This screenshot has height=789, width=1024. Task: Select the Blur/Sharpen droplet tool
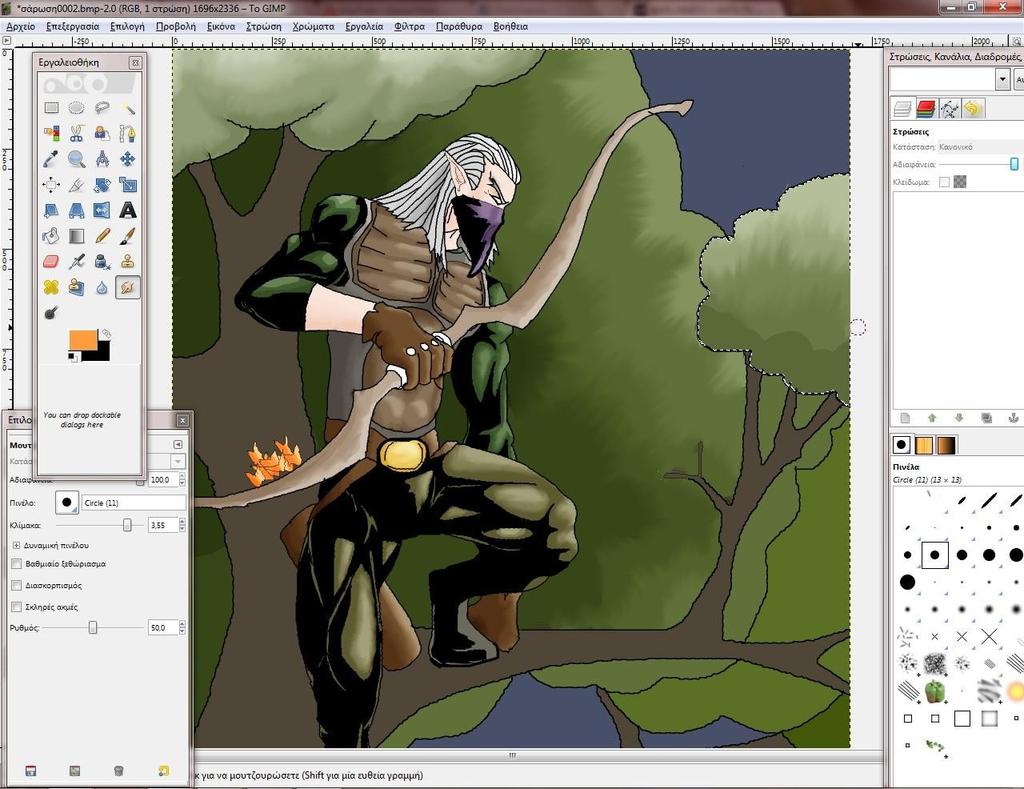coord(102,287)
